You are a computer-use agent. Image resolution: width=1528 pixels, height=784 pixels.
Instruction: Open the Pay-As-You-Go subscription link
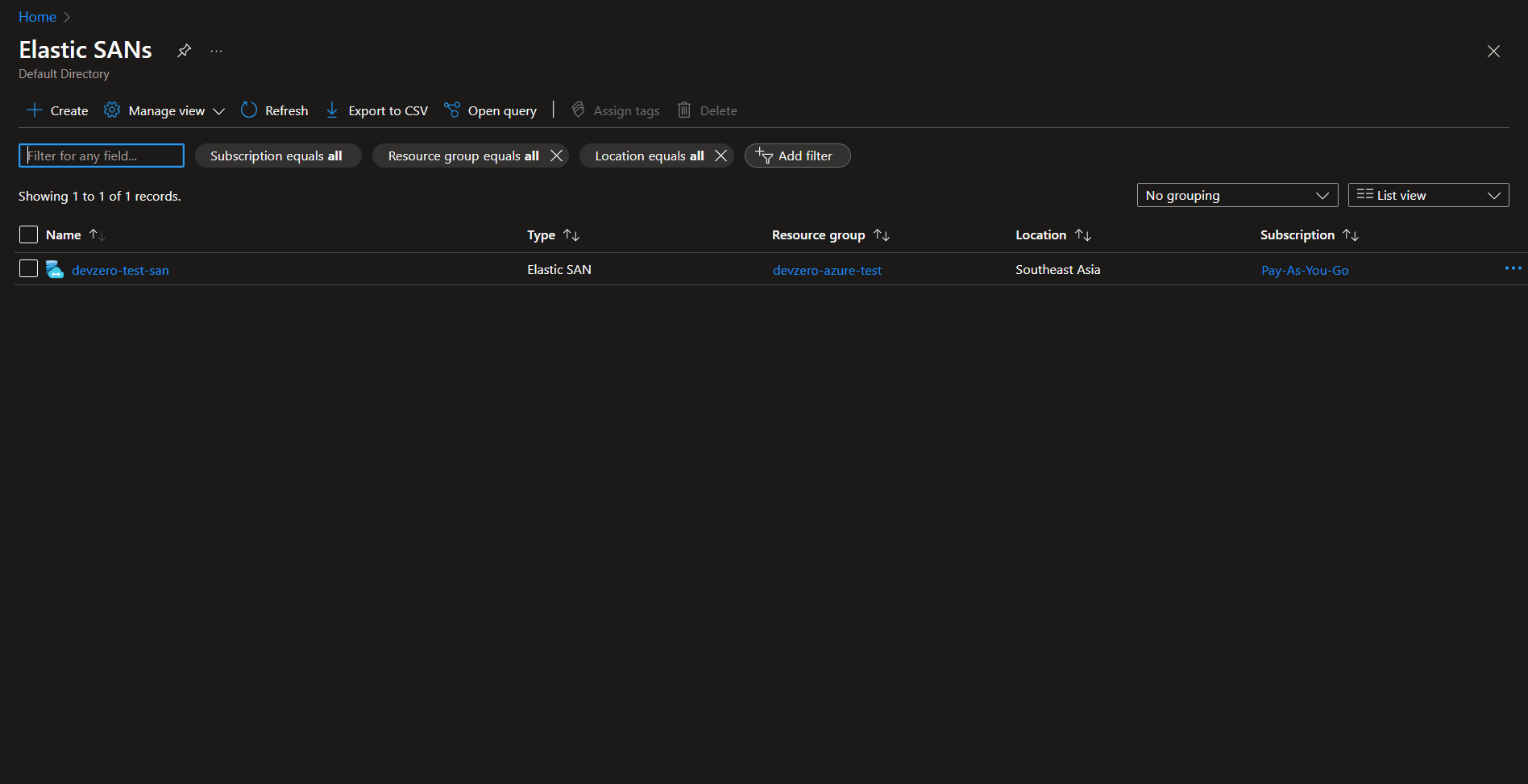[1305, 270]
